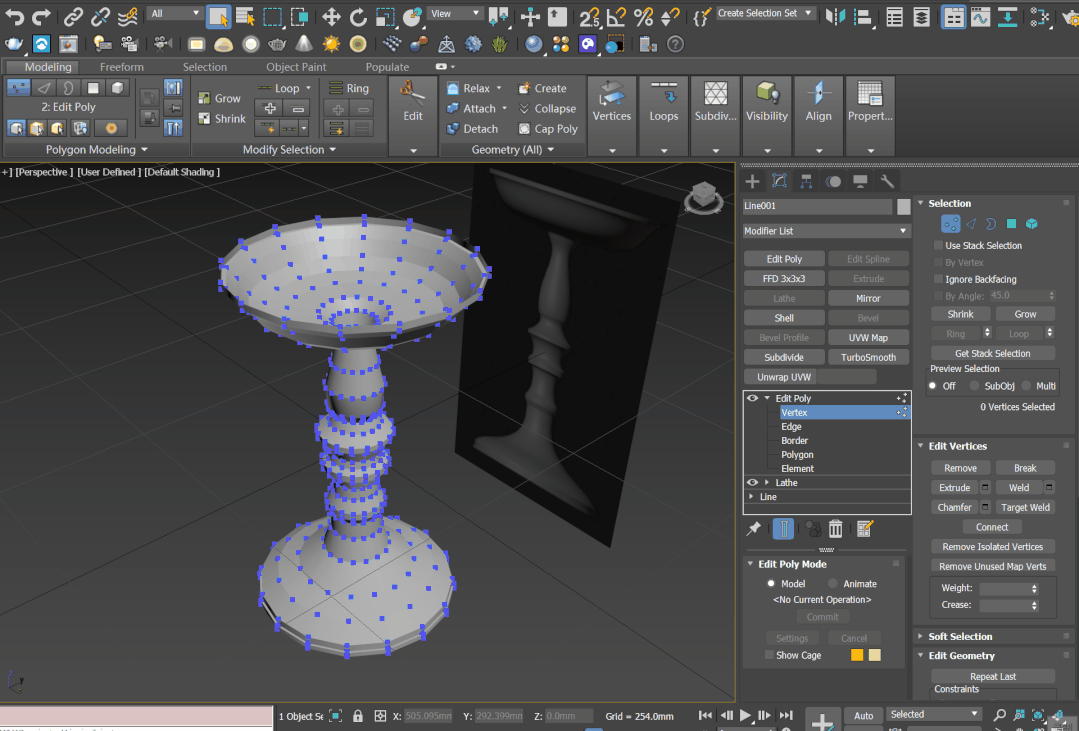Image resolution: width=1079 pixels, height=731 pixels.
Task: Select the Edge sub-object level
Action: pos(791,426)
